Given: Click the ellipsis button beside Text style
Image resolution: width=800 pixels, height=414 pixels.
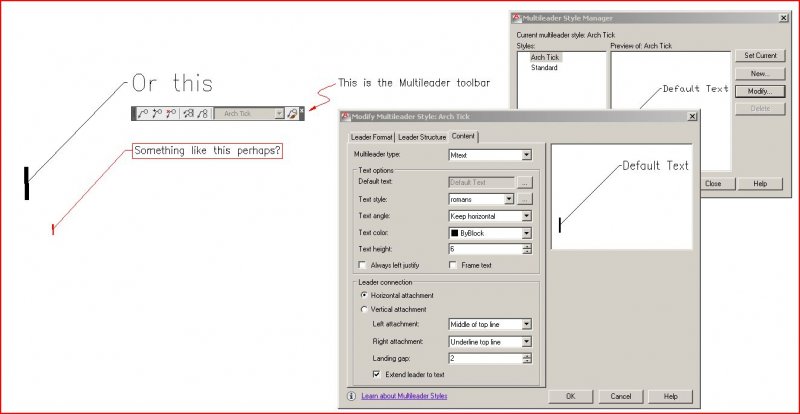Looking at the screenshot, I should click(524, 199).
